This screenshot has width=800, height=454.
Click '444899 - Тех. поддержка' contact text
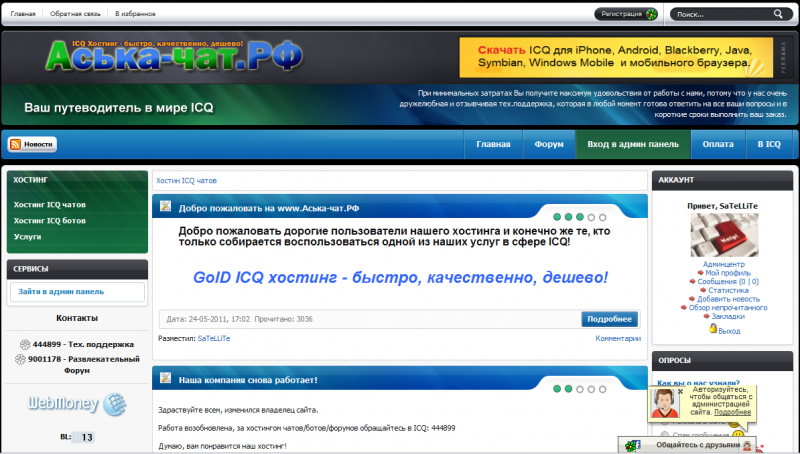83,344
